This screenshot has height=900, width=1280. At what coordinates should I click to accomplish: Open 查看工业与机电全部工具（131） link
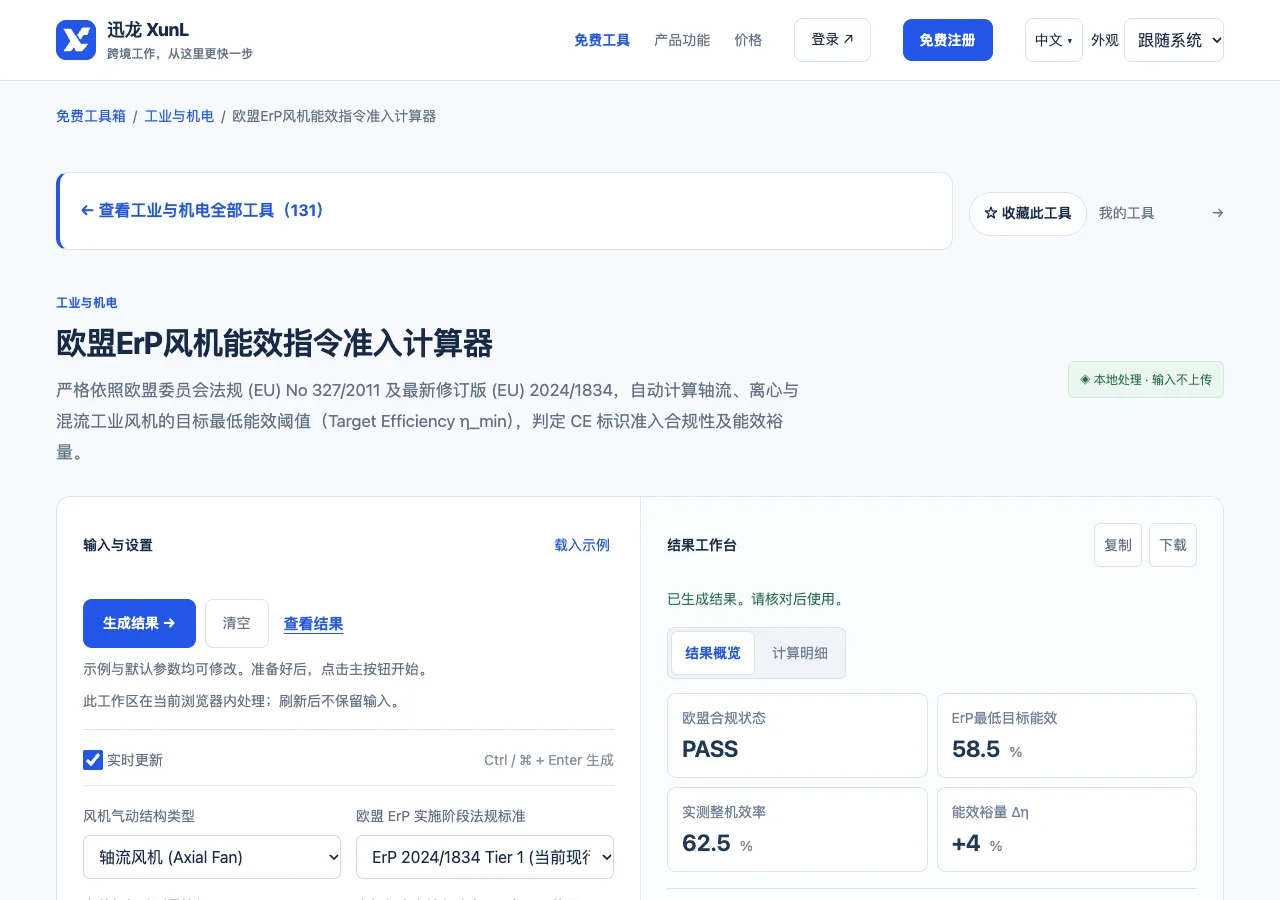[x=202, y=211]
